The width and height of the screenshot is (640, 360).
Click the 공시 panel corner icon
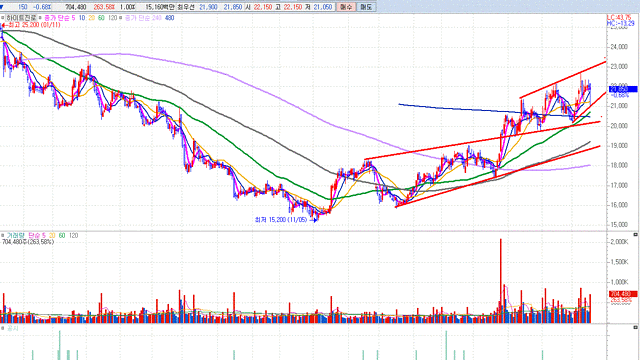(x=636, y=327)
